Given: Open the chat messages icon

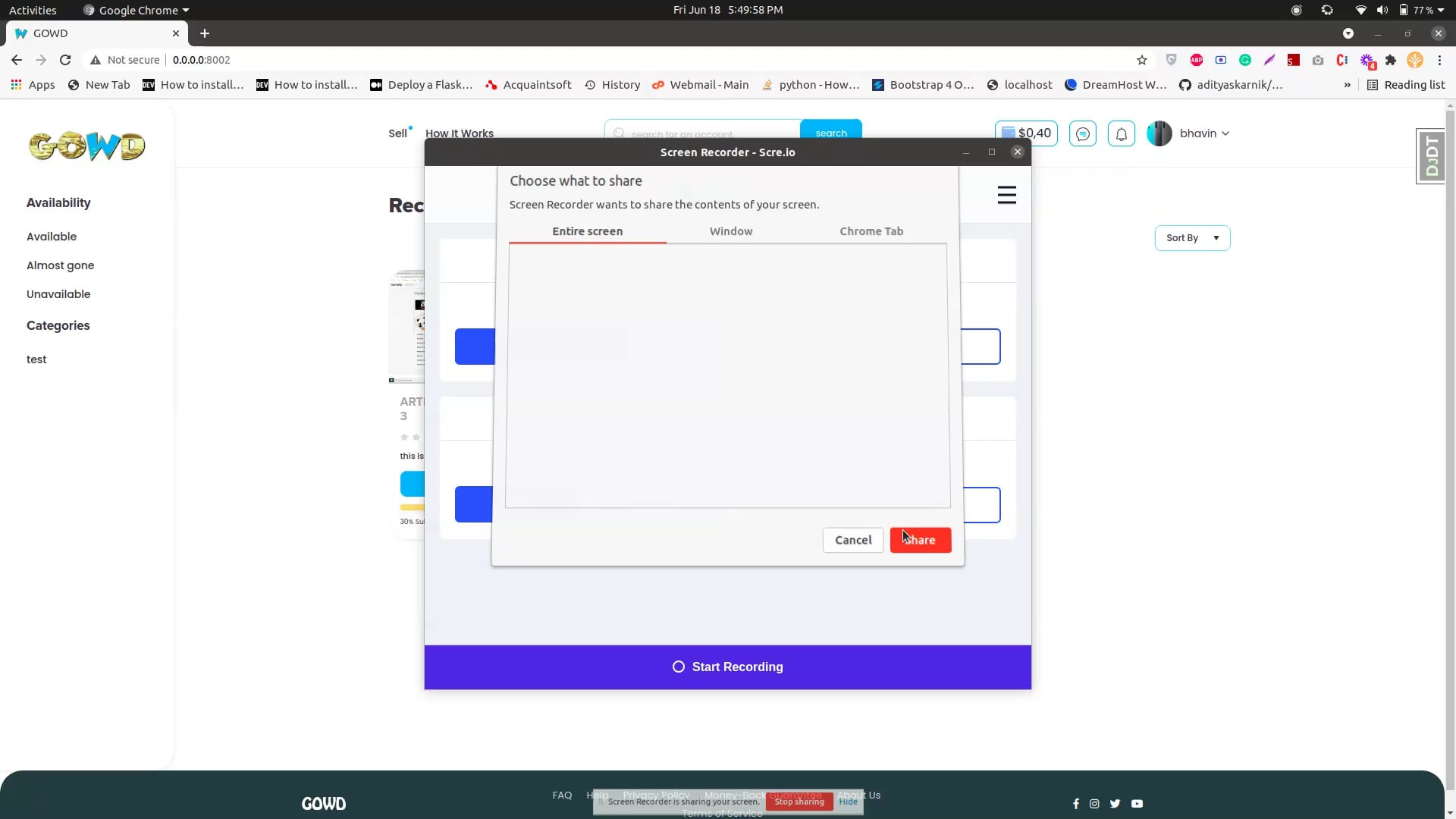Looking at the screenshot, I should 1082,133.
